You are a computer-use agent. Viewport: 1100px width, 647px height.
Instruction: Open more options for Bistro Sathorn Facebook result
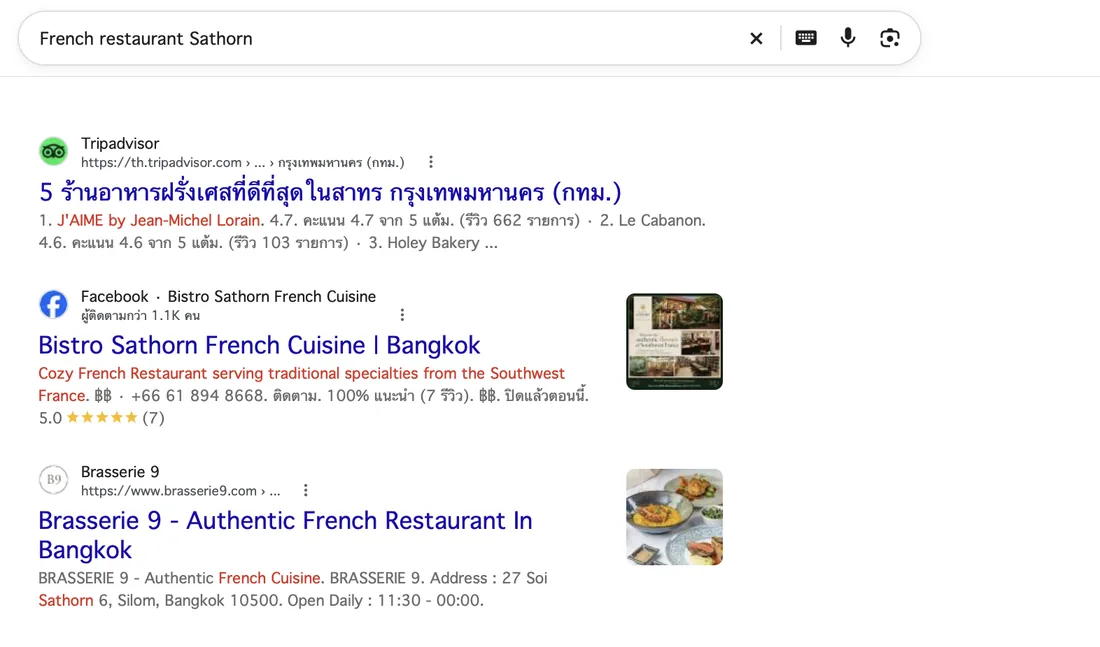pyautogui.click(x=402, y=315)
